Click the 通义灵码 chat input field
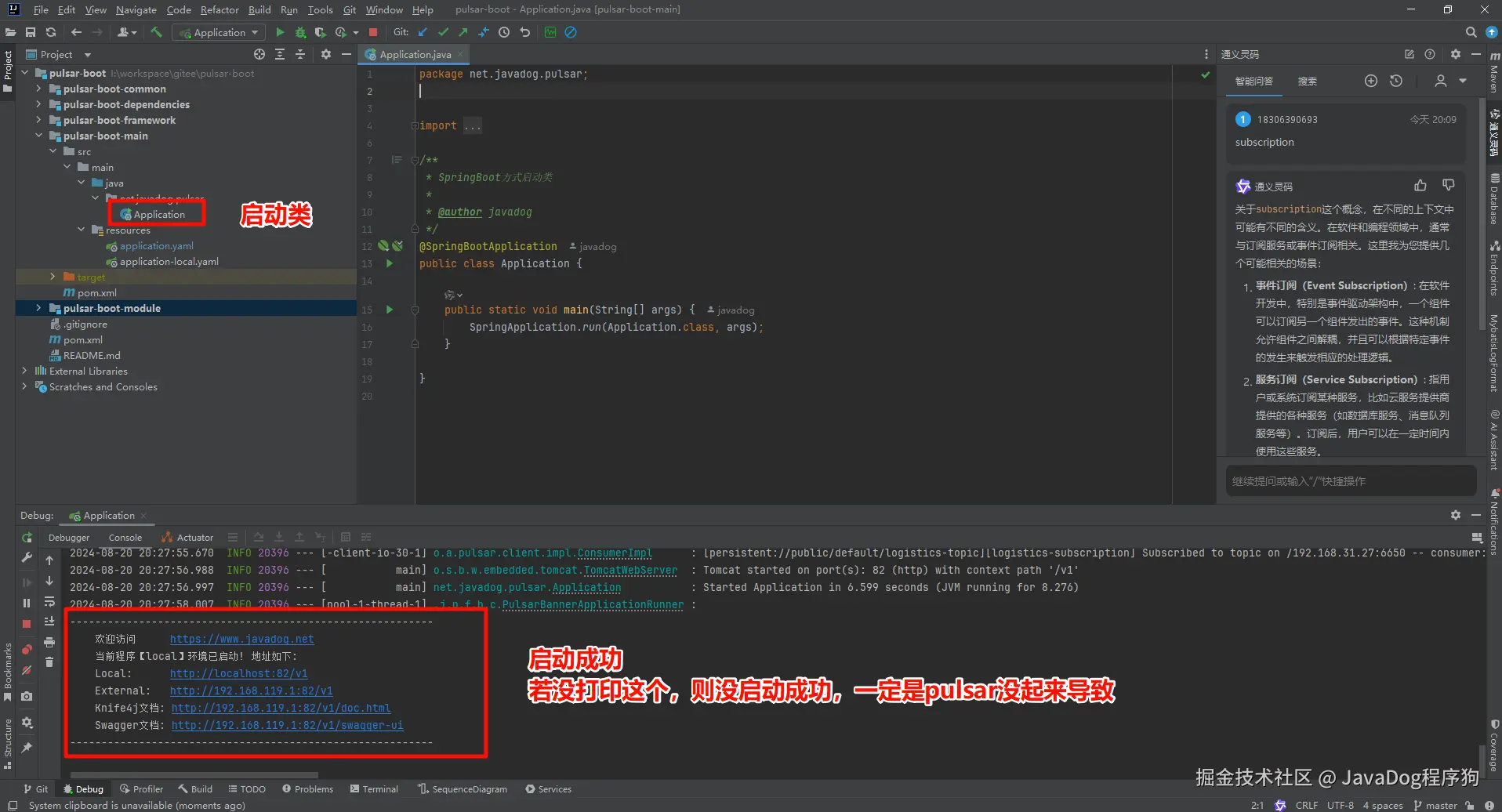The image size is (1502, 812). coord(1351,481)
